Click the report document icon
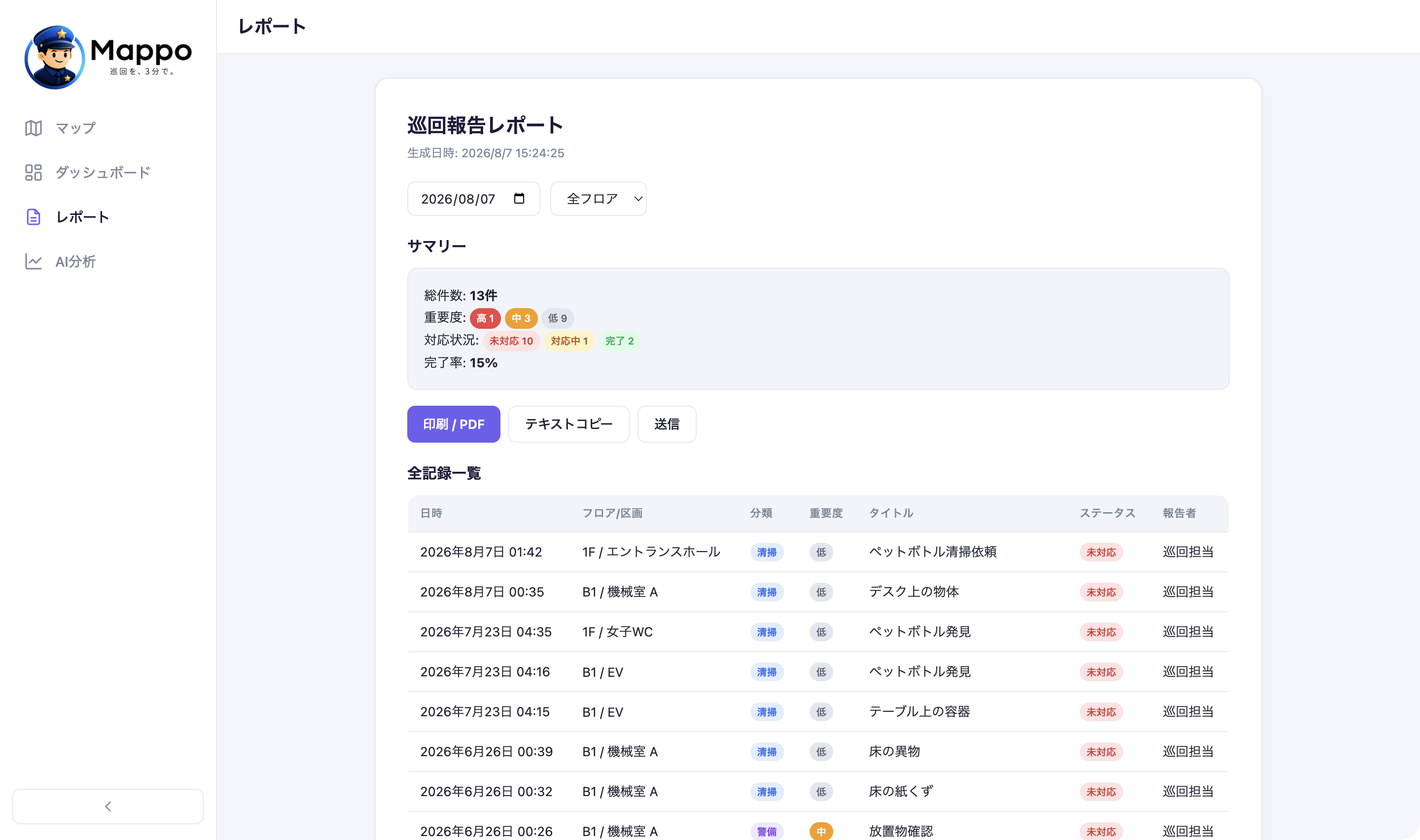 [x=34, y=217]
